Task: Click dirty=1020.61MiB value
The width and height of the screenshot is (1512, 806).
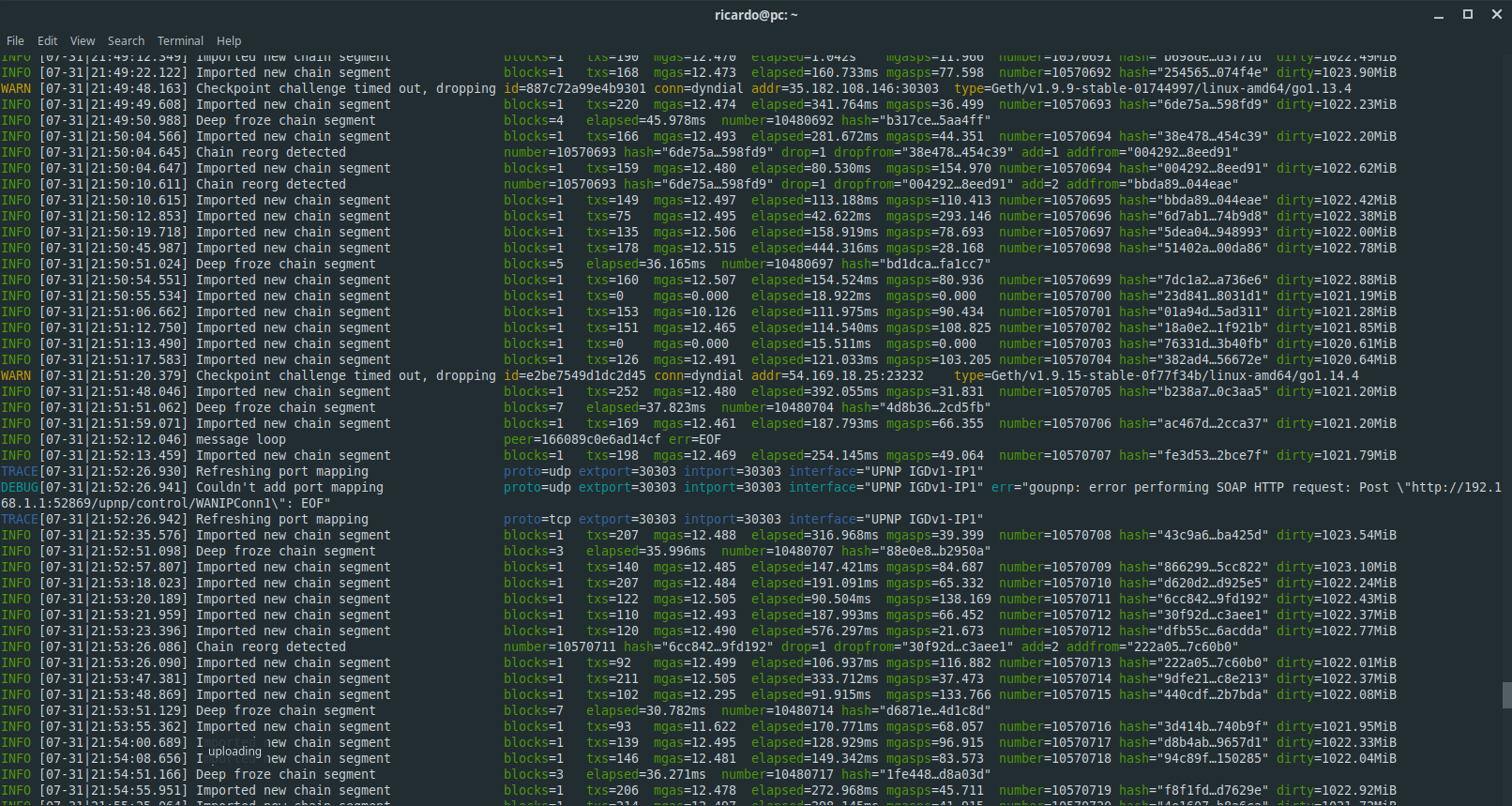Action: click(1337, 343)
